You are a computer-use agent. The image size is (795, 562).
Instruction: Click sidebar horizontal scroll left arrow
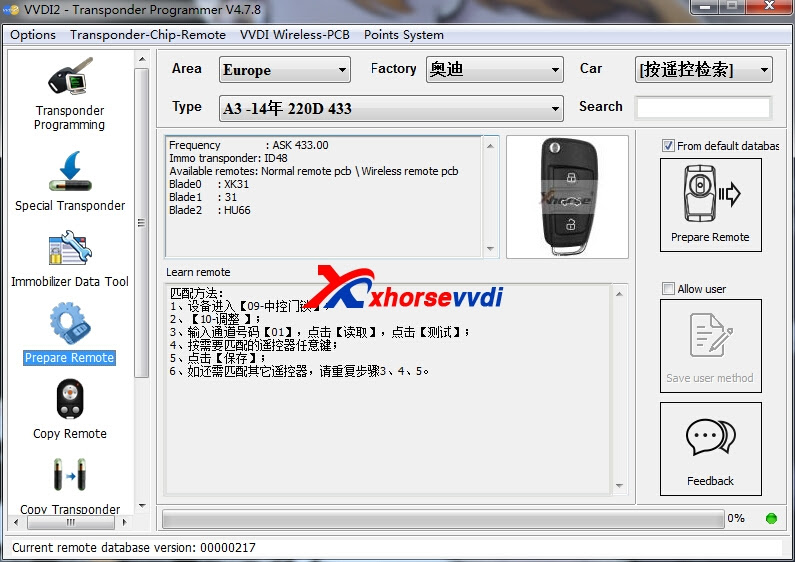16,521
